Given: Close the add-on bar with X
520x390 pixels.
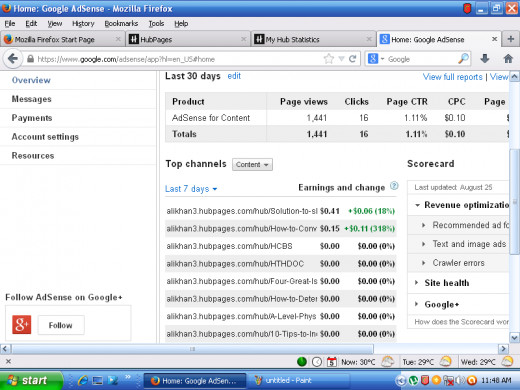Looking at the screenshot, I should pos(8,361).
